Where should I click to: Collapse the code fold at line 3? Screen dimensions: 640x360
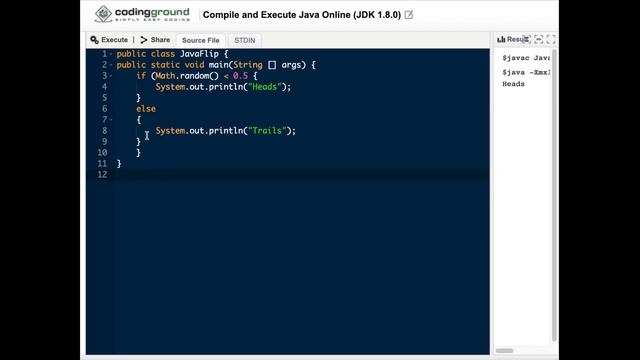point(111,76)
